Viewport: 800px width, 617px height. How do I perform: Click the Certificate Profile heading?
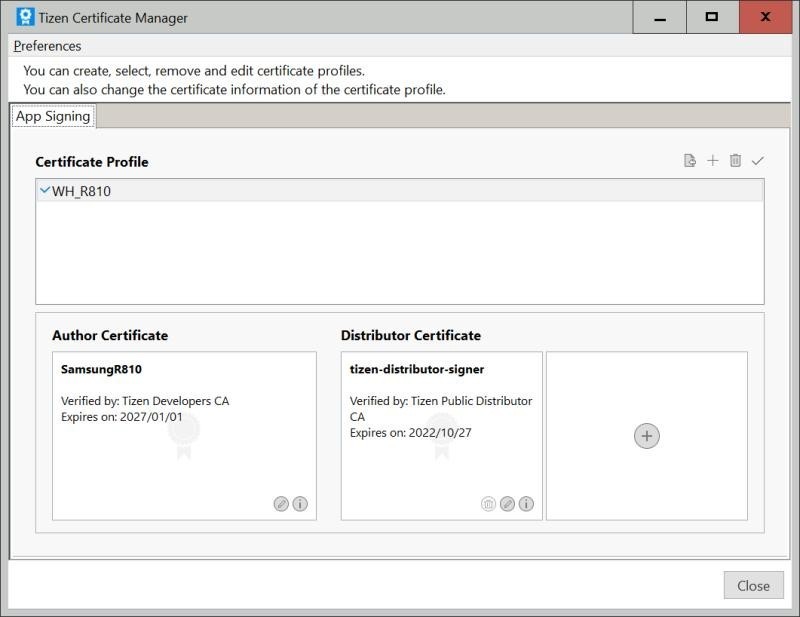[x=92, y=162]
